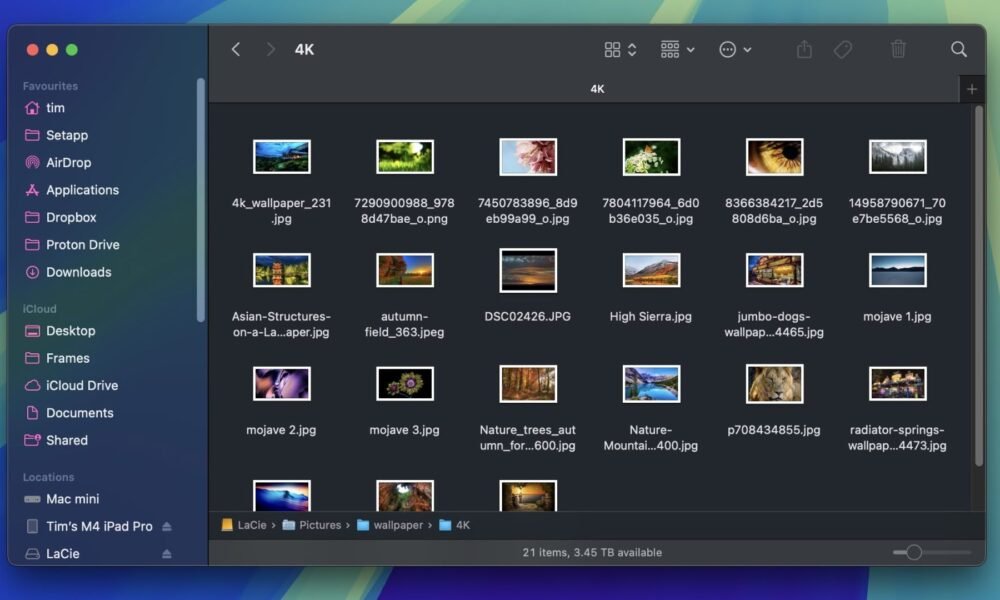Screen dimensions: 1000x600
Task: Open the ellipsis action menu
Action: [x=735, y=49]
